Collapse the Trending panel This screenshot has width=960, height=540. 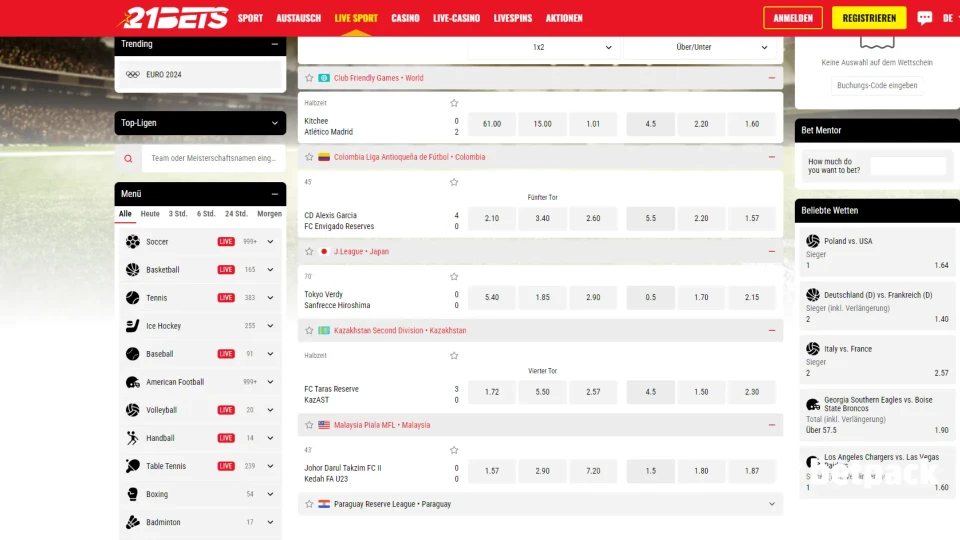coord(274,44)
